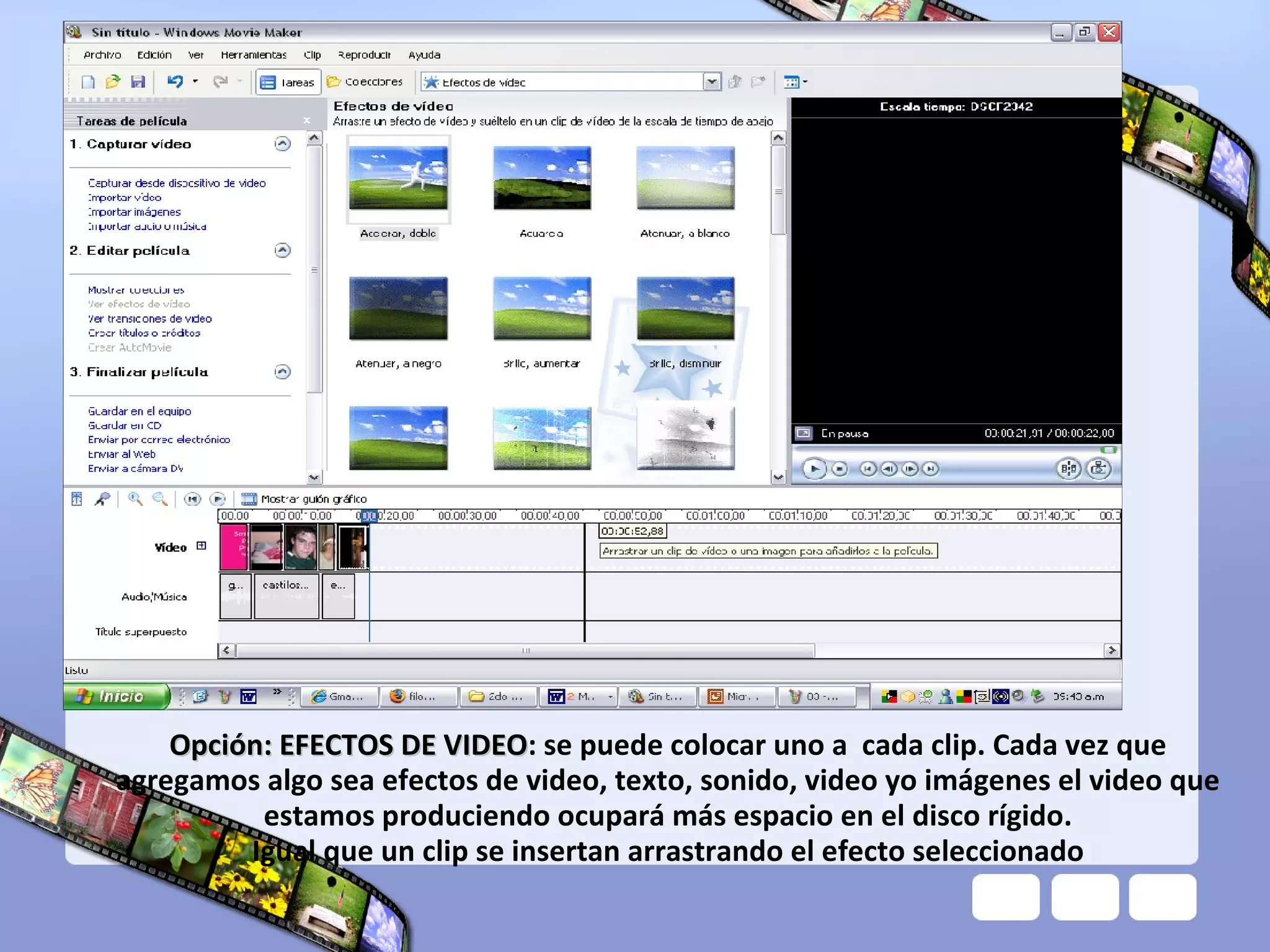Click the Inicio start button
The width and height of the screenshot is (1270, 952).
click(x=116, y=697)
